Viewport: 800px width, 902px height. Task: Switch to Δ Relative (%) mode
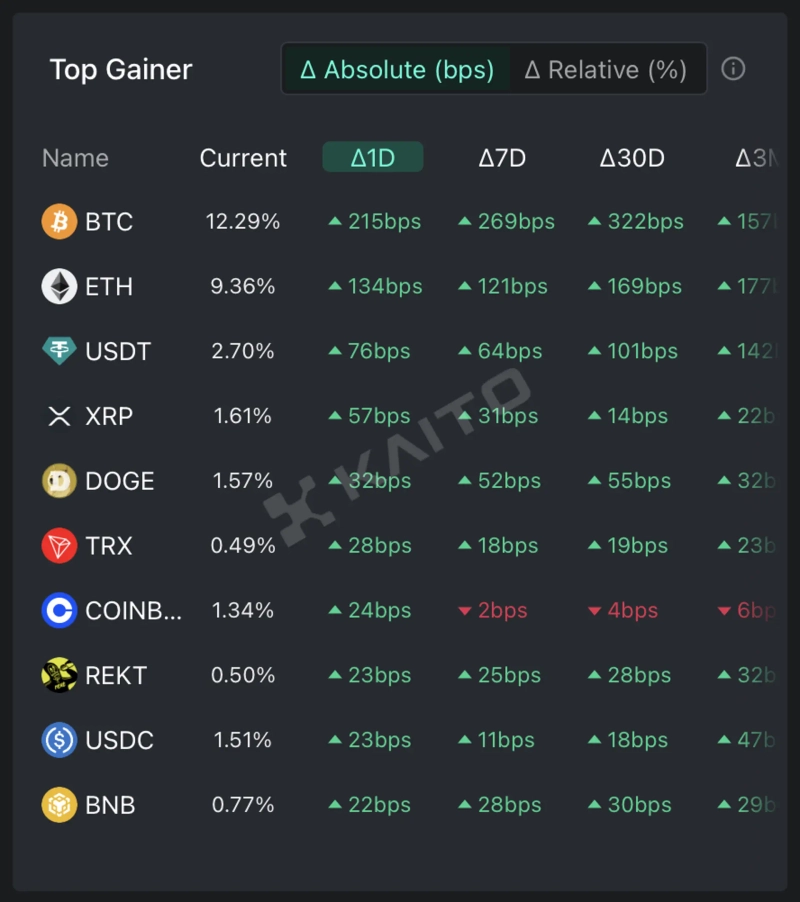pyautogui.click(x=606, y=70)
